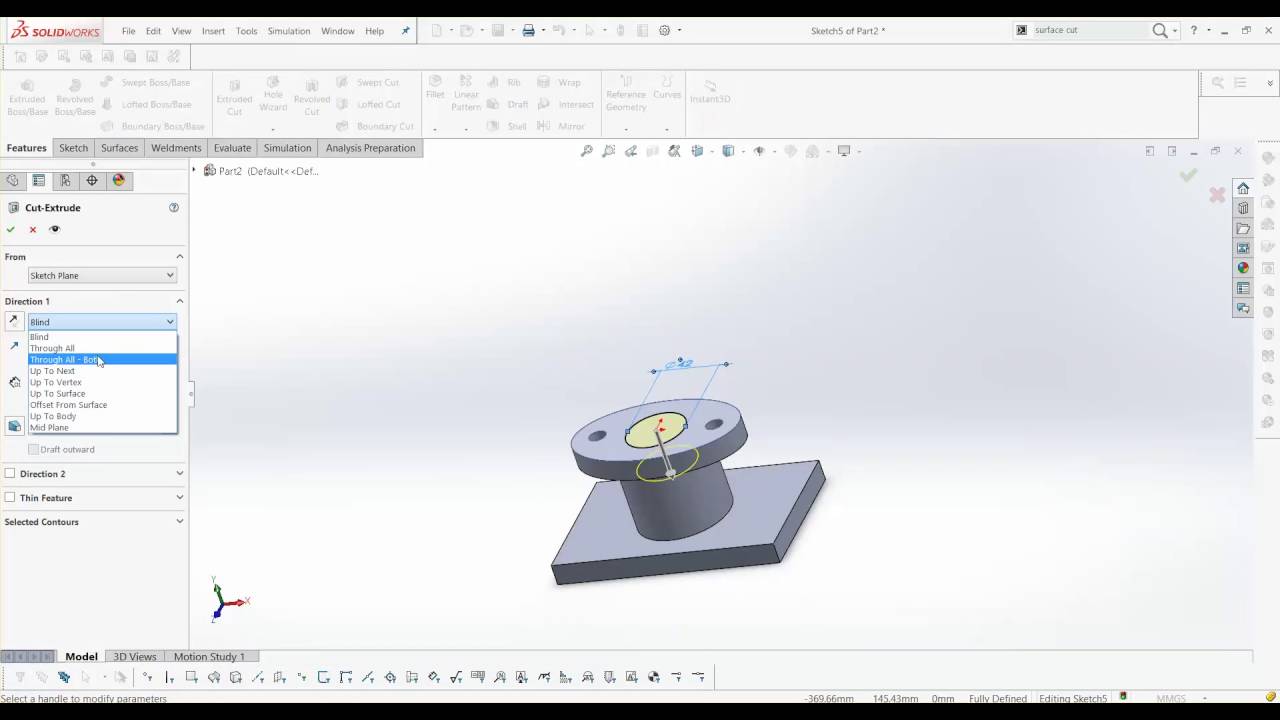This screenshot has height=720, width=1280.
Task: Click the search commands input field
Action: click(1090, 30)
